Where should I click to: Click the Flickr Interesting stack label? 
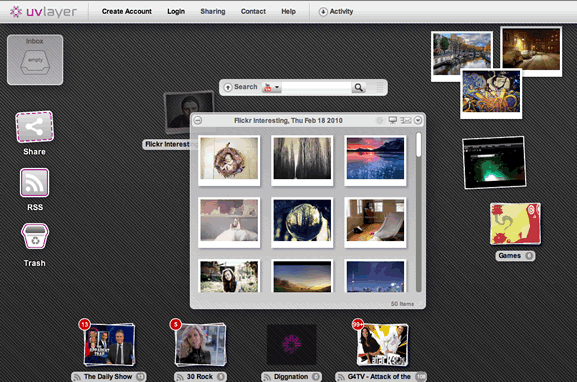tap(167, 144)
